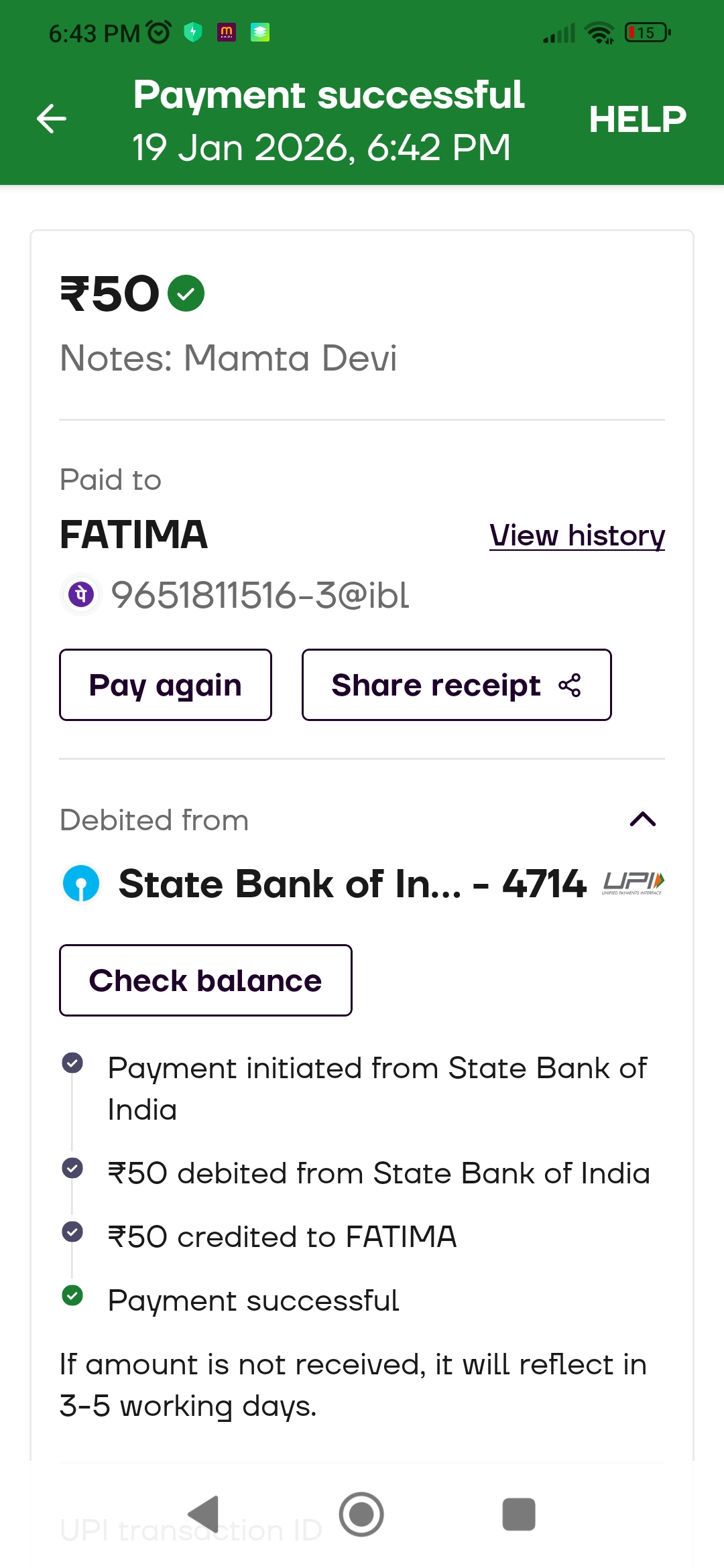Open recent apps with square button
Screen dimensions: 724x1568
coord(518,1514)
